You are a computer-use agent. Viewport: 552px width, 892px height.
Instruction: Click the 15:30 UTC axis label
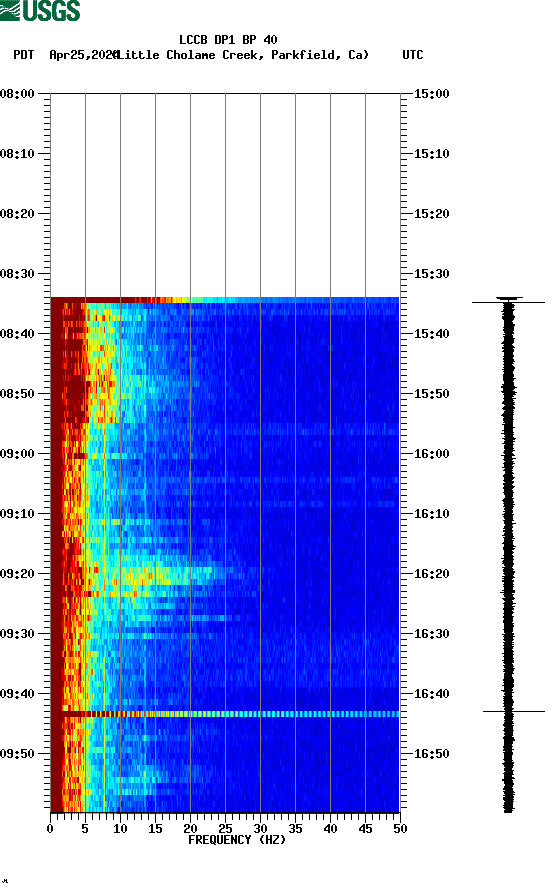[x=431, y=274]
